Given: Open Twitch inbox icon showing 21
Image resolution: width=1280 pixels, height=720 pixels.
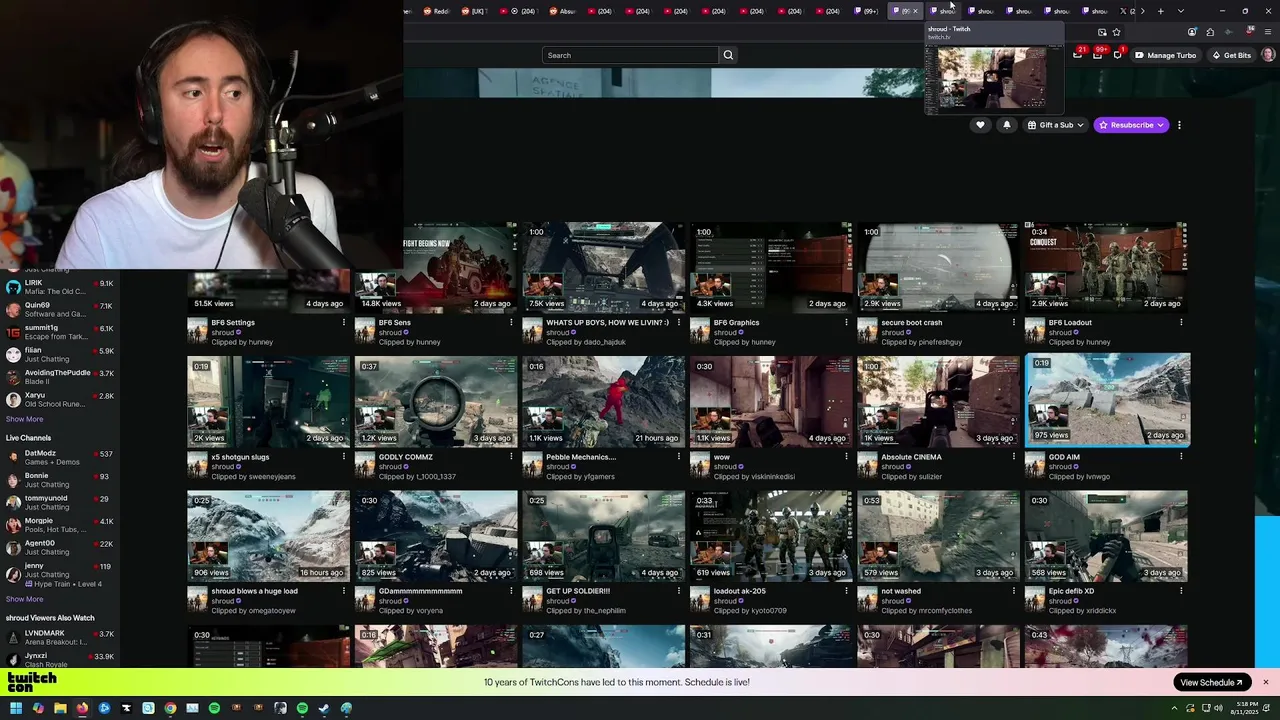Looking at the screenshot, I should click(1078, 54).
